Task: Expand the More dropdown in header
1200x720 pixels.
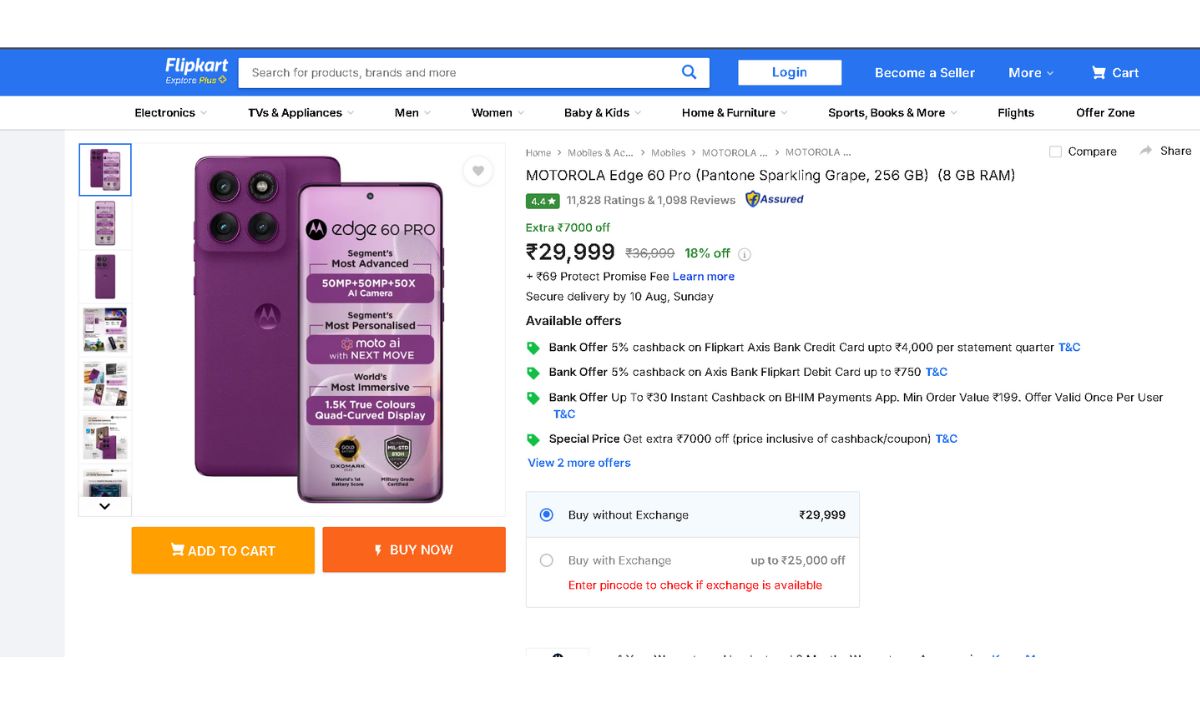Action: (x=1031, y=73)
